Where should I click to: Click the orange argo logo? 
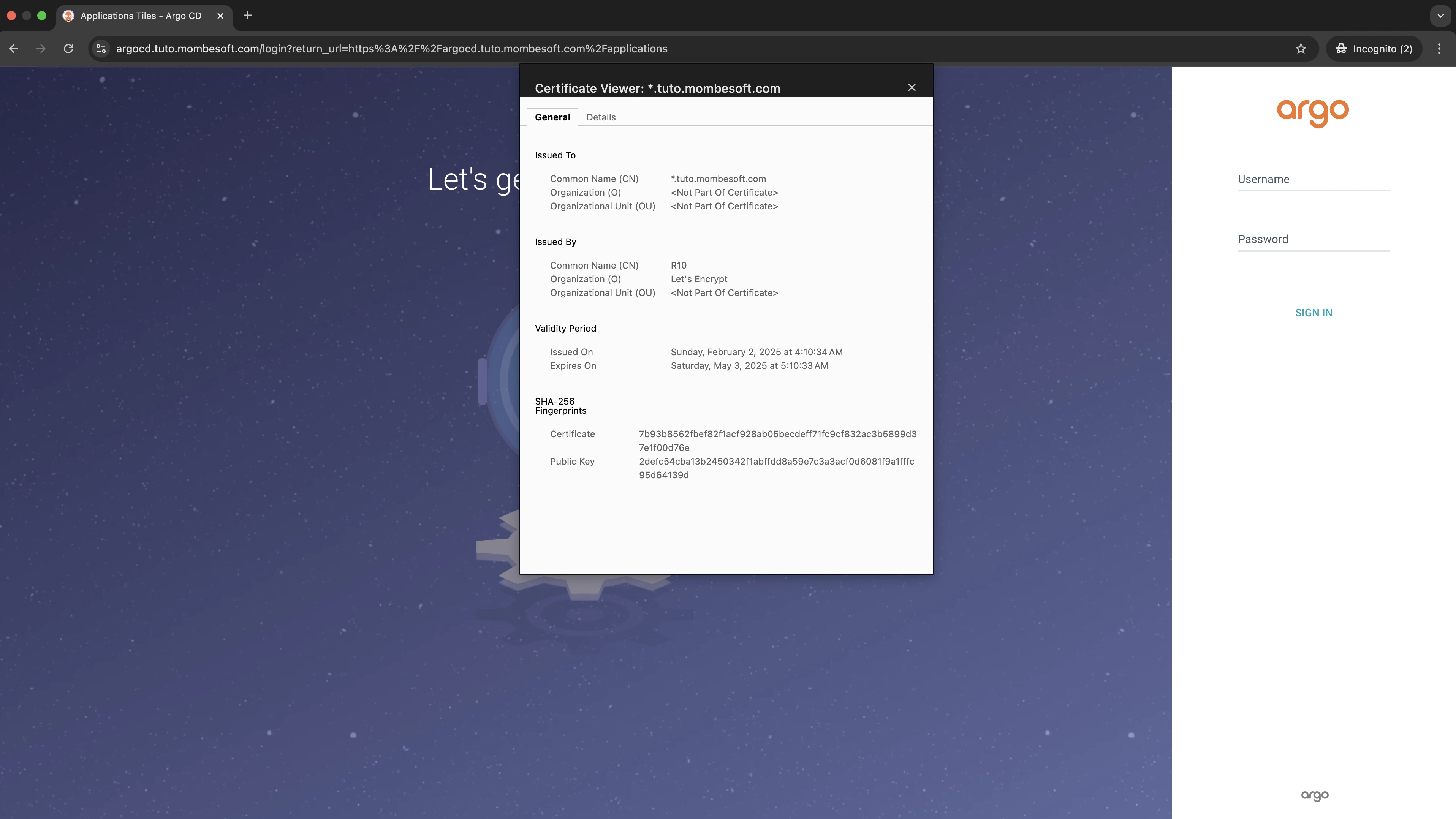(x=1312, y=112)
